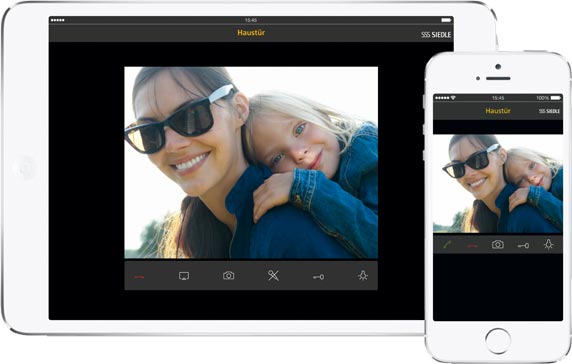Toggle the crossed-out microphone mute icon
The height and width of the screenshot is (364, 572).
tap(273, 275)
